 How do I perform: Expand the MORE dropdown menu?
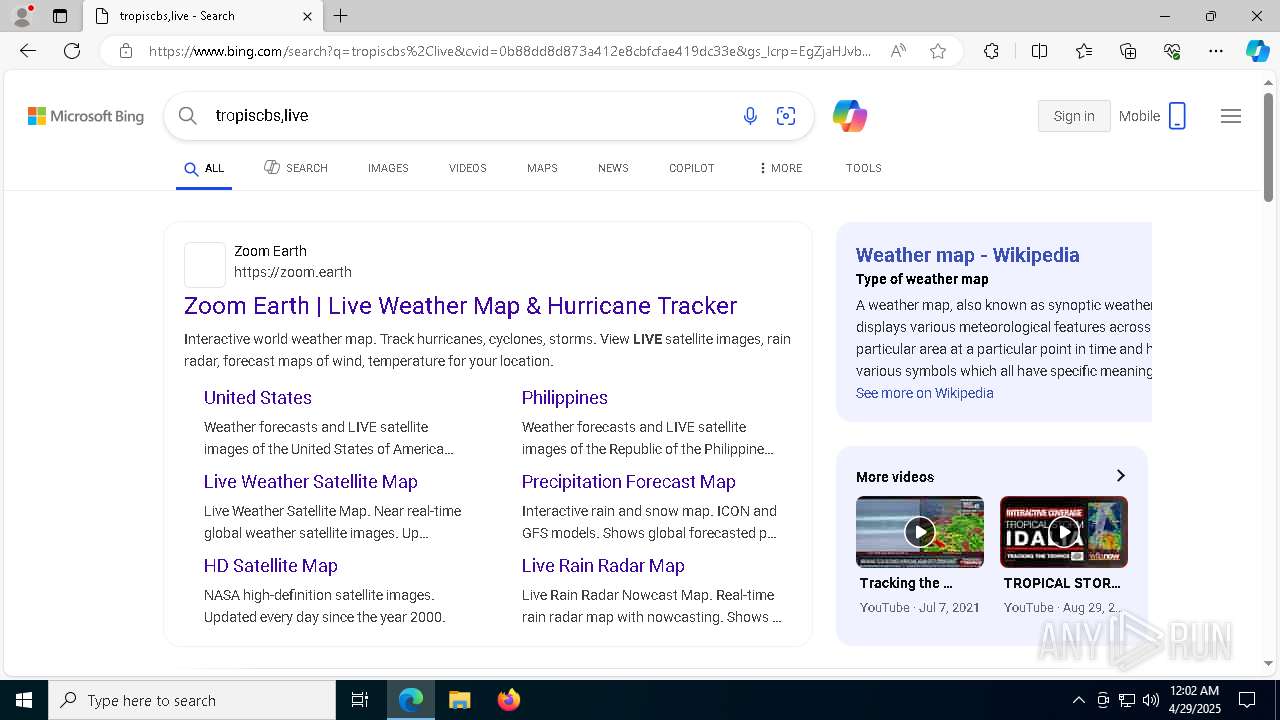[x=781, y=168]
